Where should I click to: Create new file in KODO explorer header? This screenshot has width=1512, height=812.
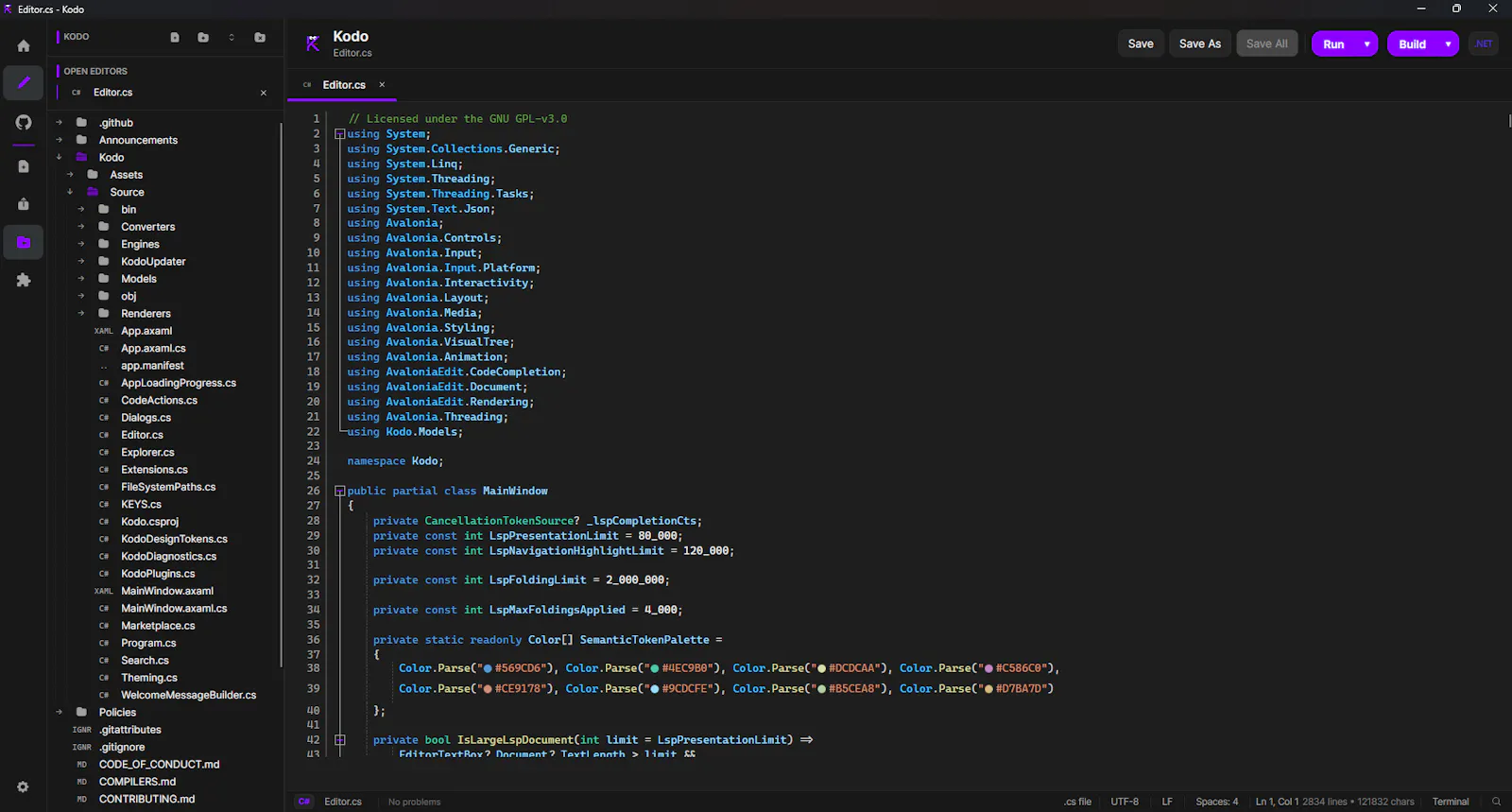coord(175,38)
